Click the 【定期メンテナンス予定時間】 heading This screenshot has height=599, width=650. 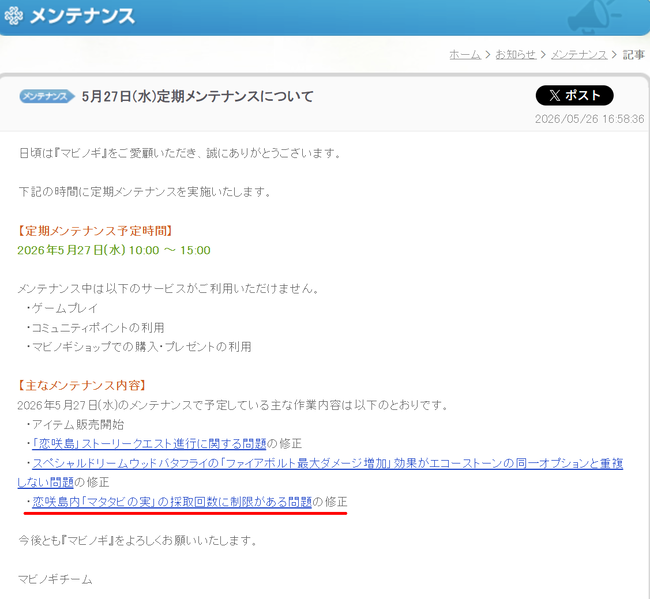pyautogui.click(x=95, y=231)
